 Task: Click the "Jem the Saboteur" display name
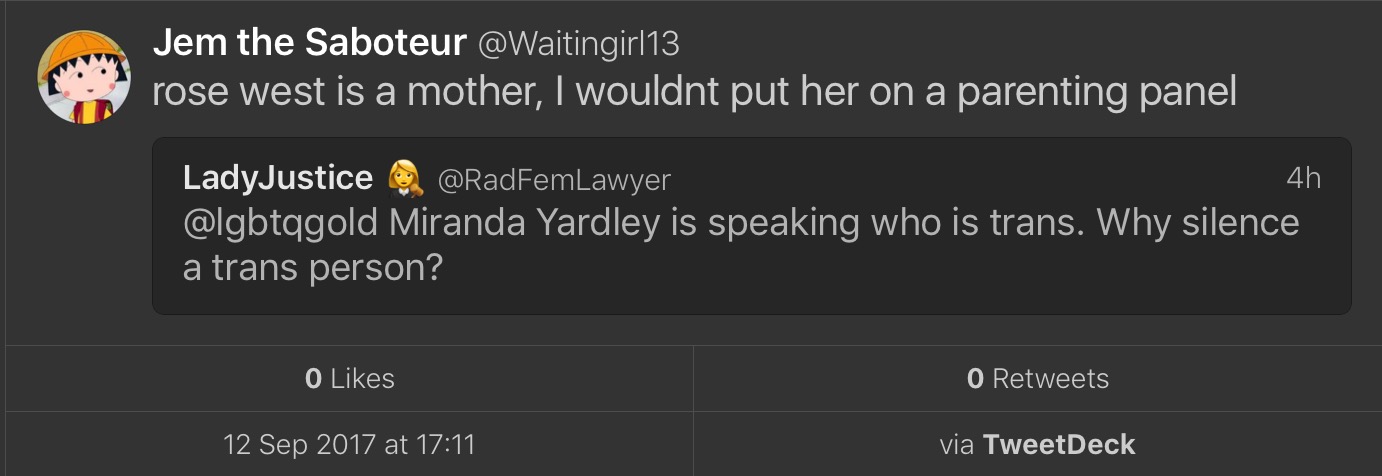[310, 42]
